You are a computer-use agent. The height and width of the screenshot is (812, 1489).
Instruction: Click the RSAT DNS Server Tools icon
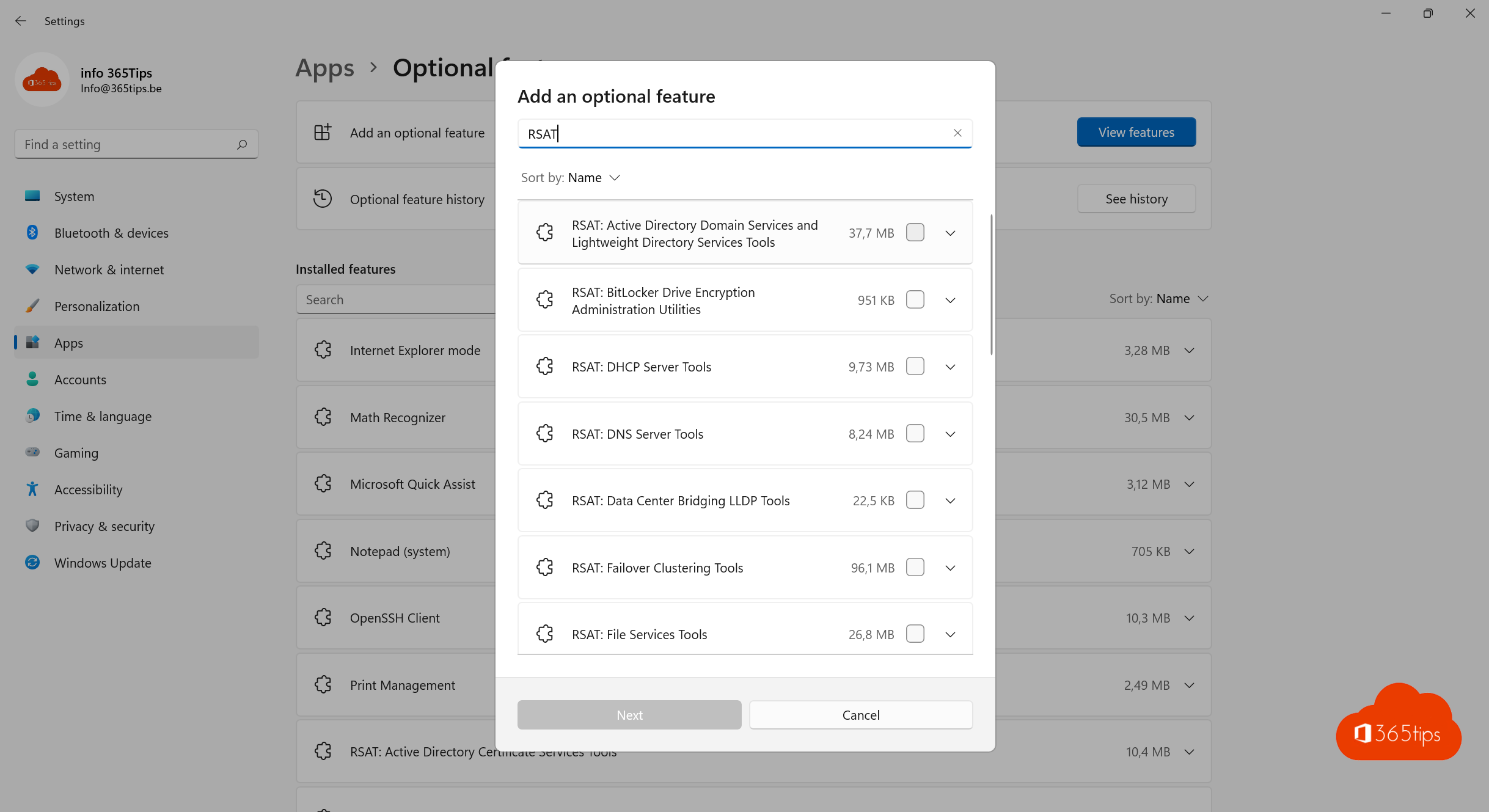(x=543, y=433)
